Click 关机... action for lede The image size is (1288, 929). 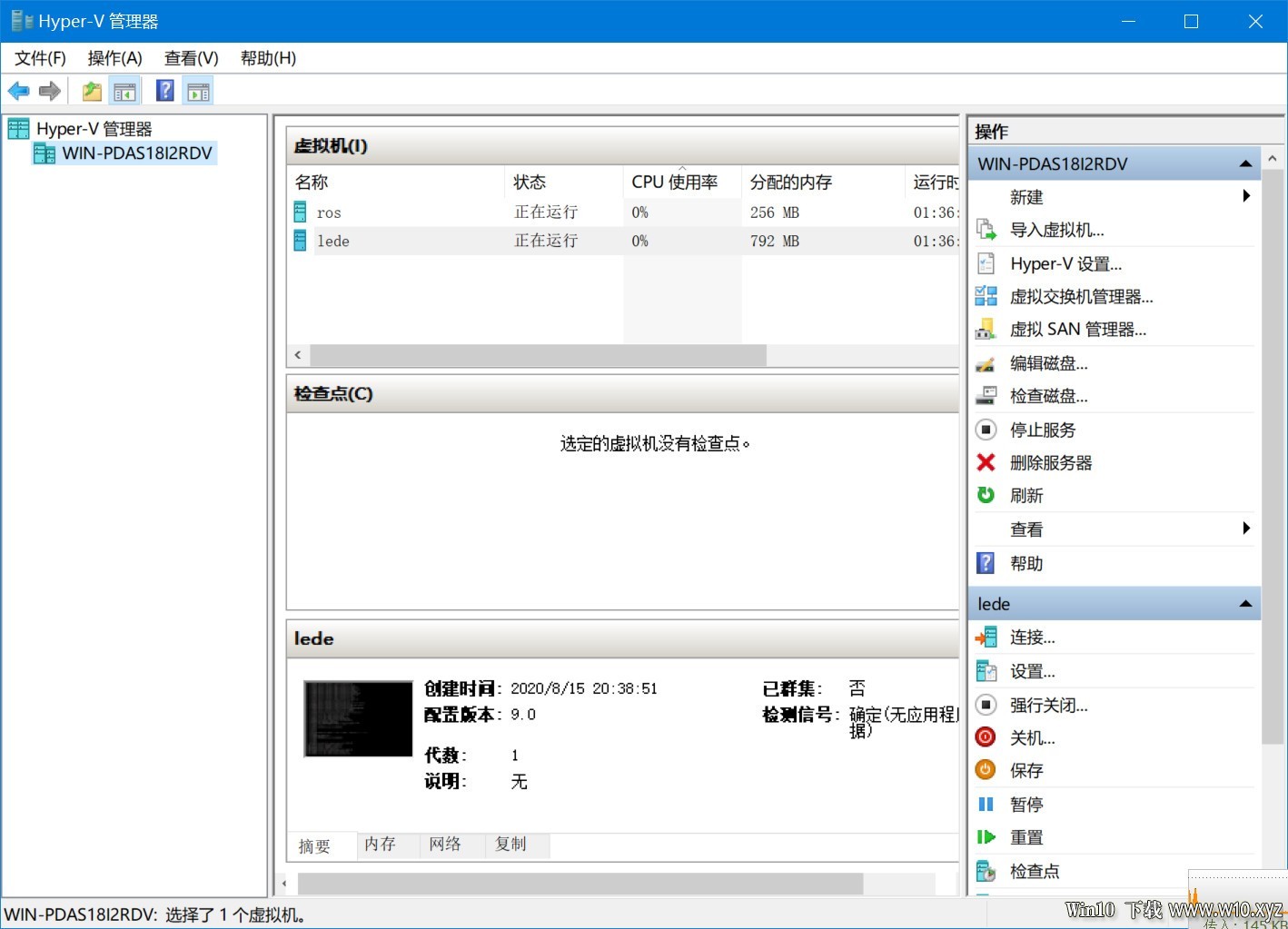point(1033,737)
